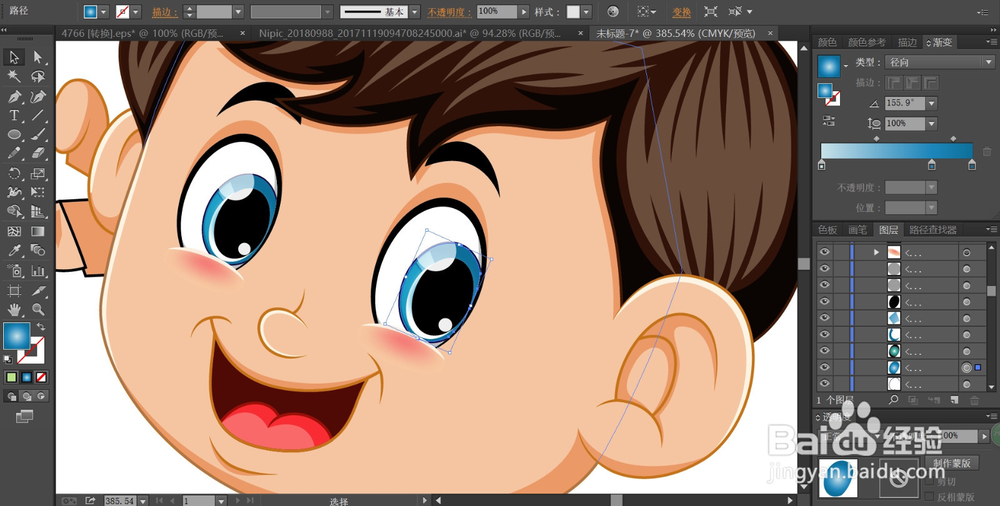Select the Direct Selection tool
The width and height of the screenshot is (1000, 506).
[x=38, y=57]
